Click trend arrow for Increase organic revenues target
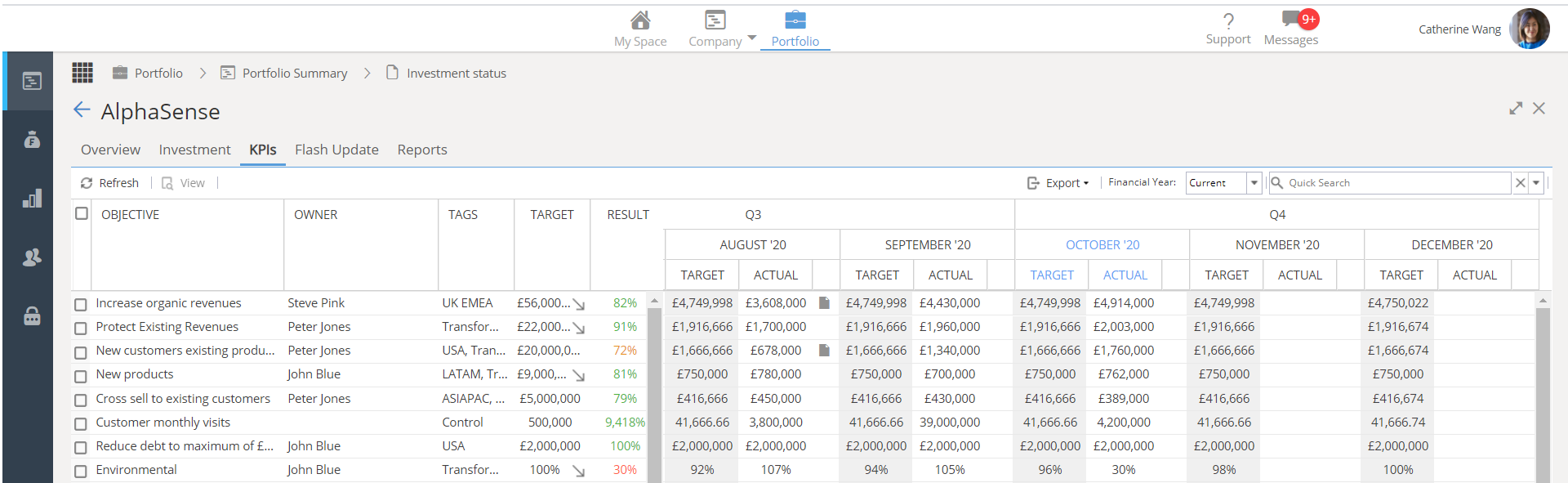 pos(579,304)
